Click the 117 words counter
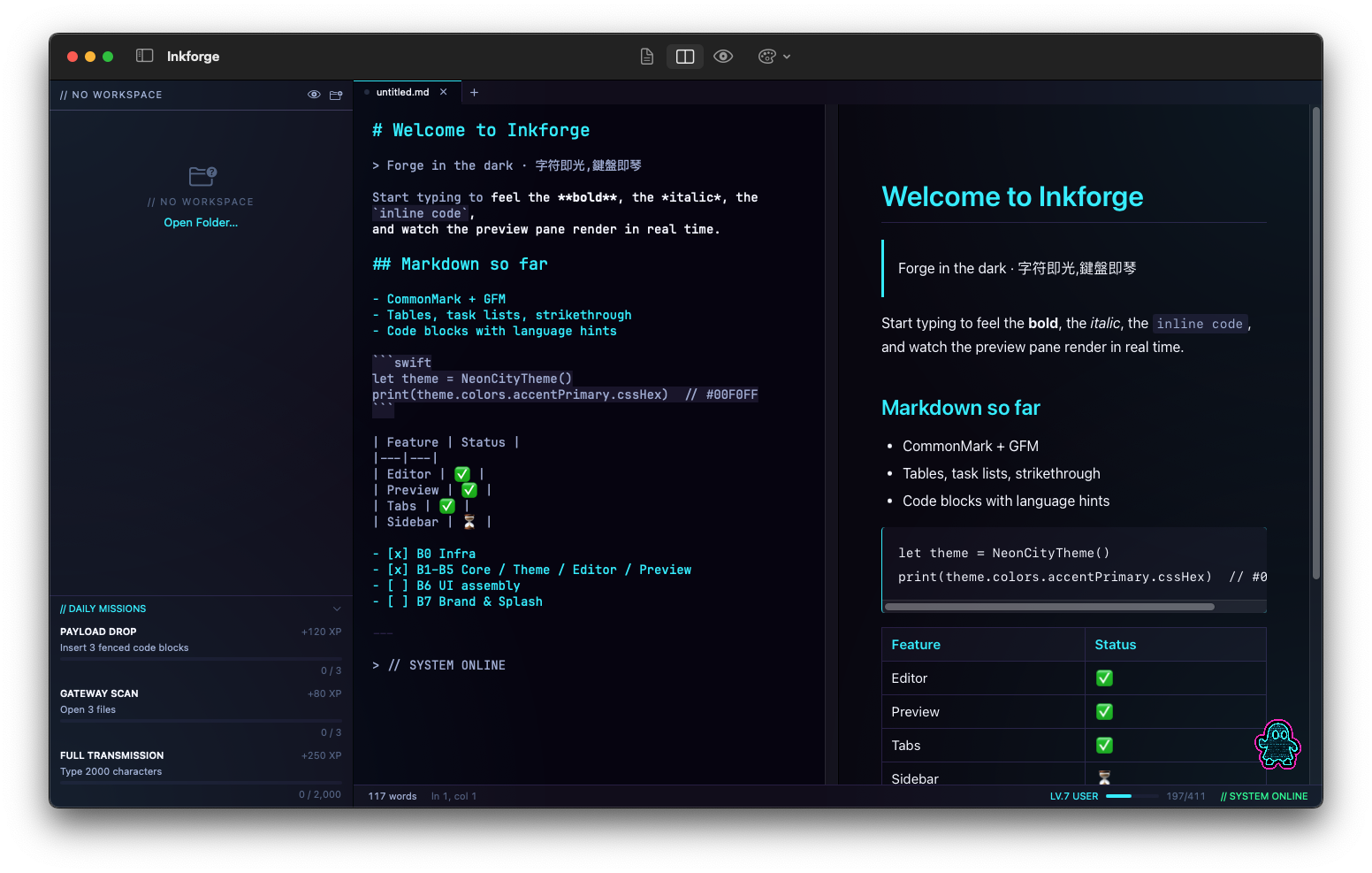Viewport: 1372px width, 873px height. [x=393, y=796]
